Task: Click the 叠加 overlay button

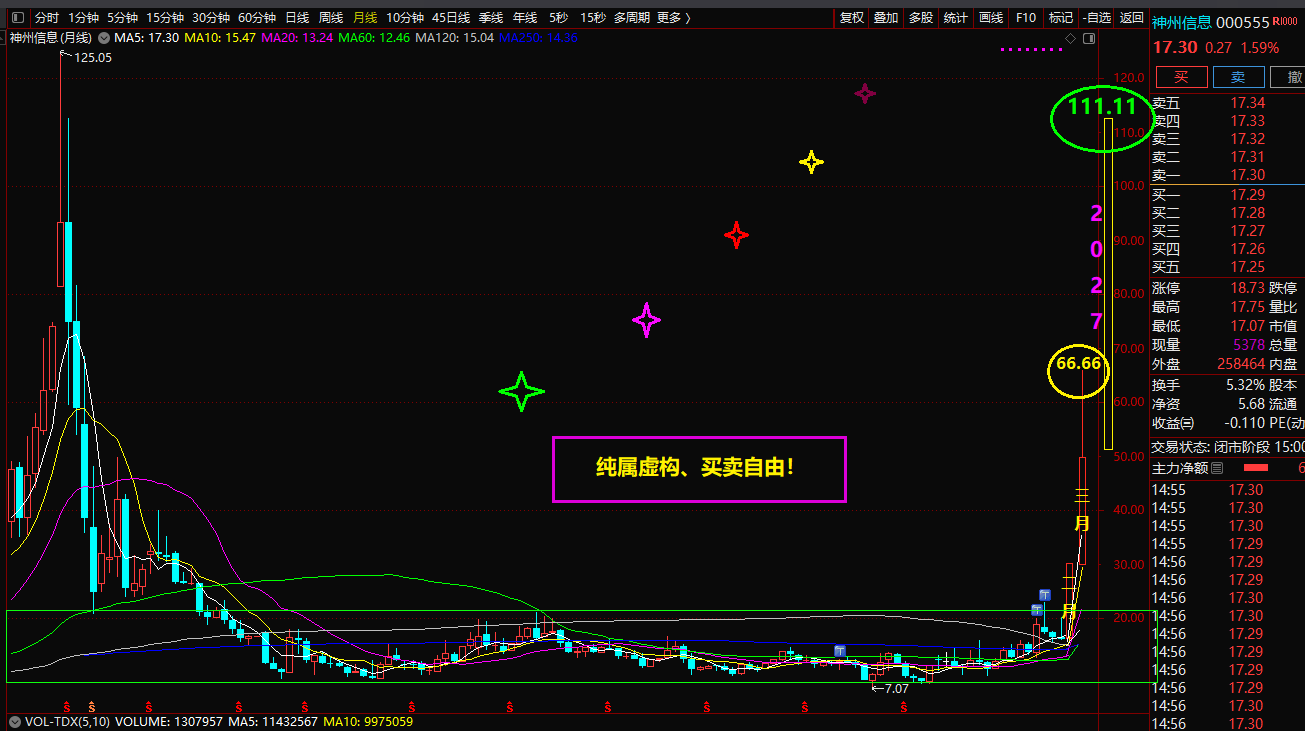Action: [886, 18]
